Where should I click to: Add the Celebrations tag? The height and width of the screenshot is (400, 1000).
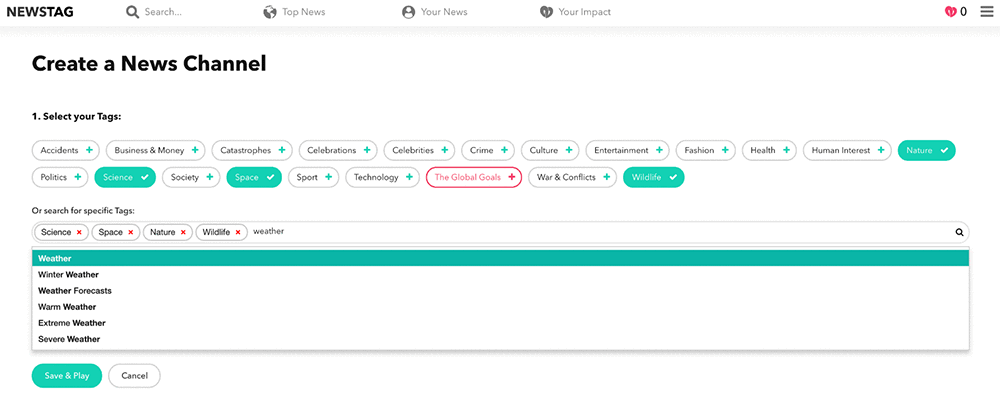tap(338, 151)
